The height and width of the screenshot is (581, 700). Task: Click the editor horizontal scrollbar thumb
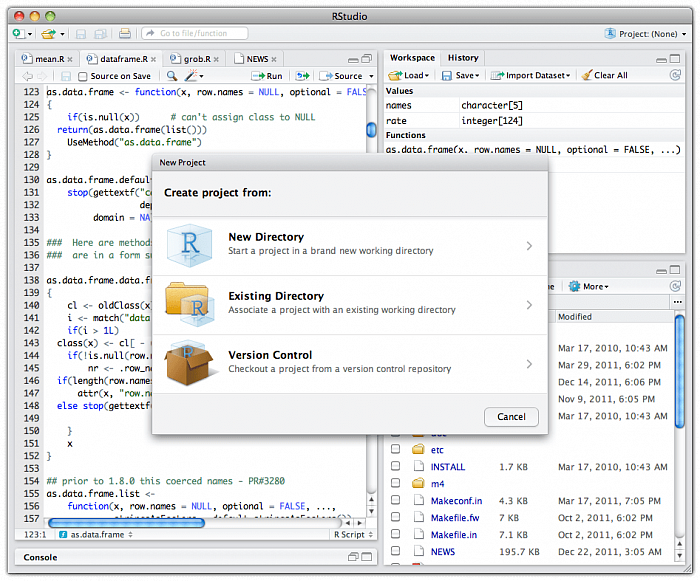click(x=126, y=522)
